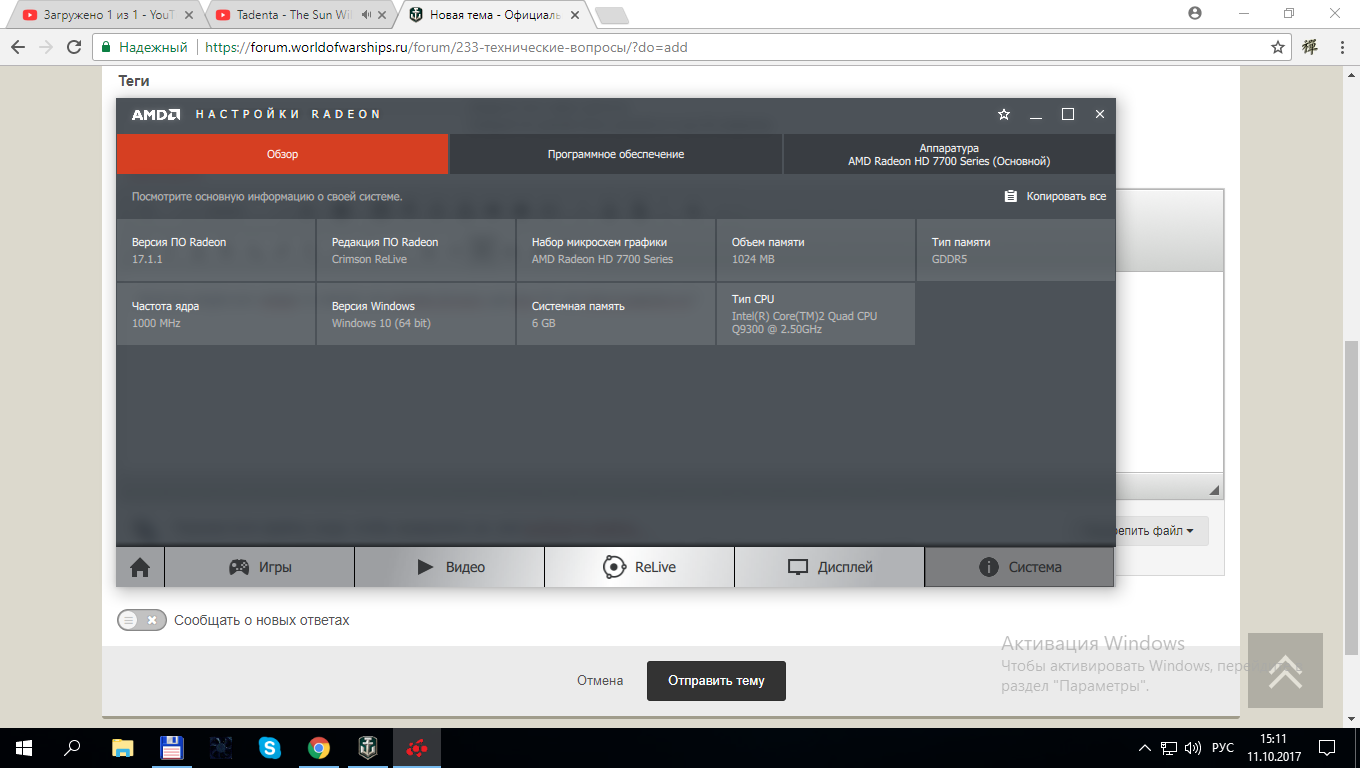Open the Игры (Games) section
This screenshot has height=768, width=1360.
click(260, 567)
